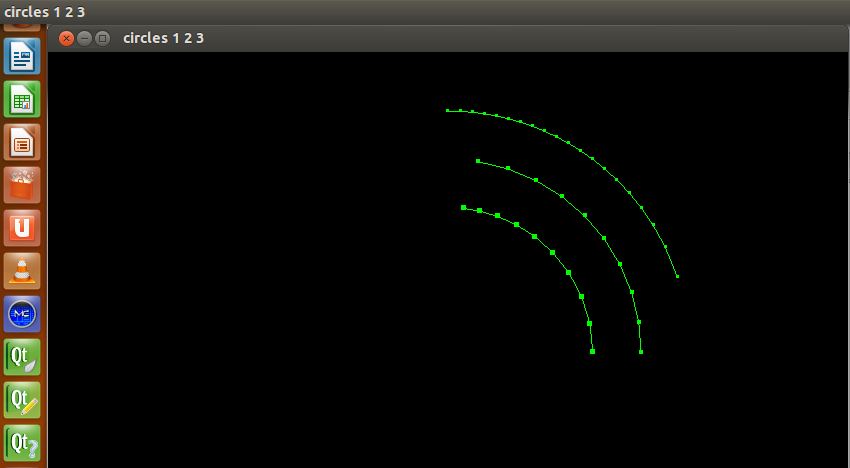Open the Qt icon with a question mark
Viewport: 850px width, 468px height.
point(22,442)
